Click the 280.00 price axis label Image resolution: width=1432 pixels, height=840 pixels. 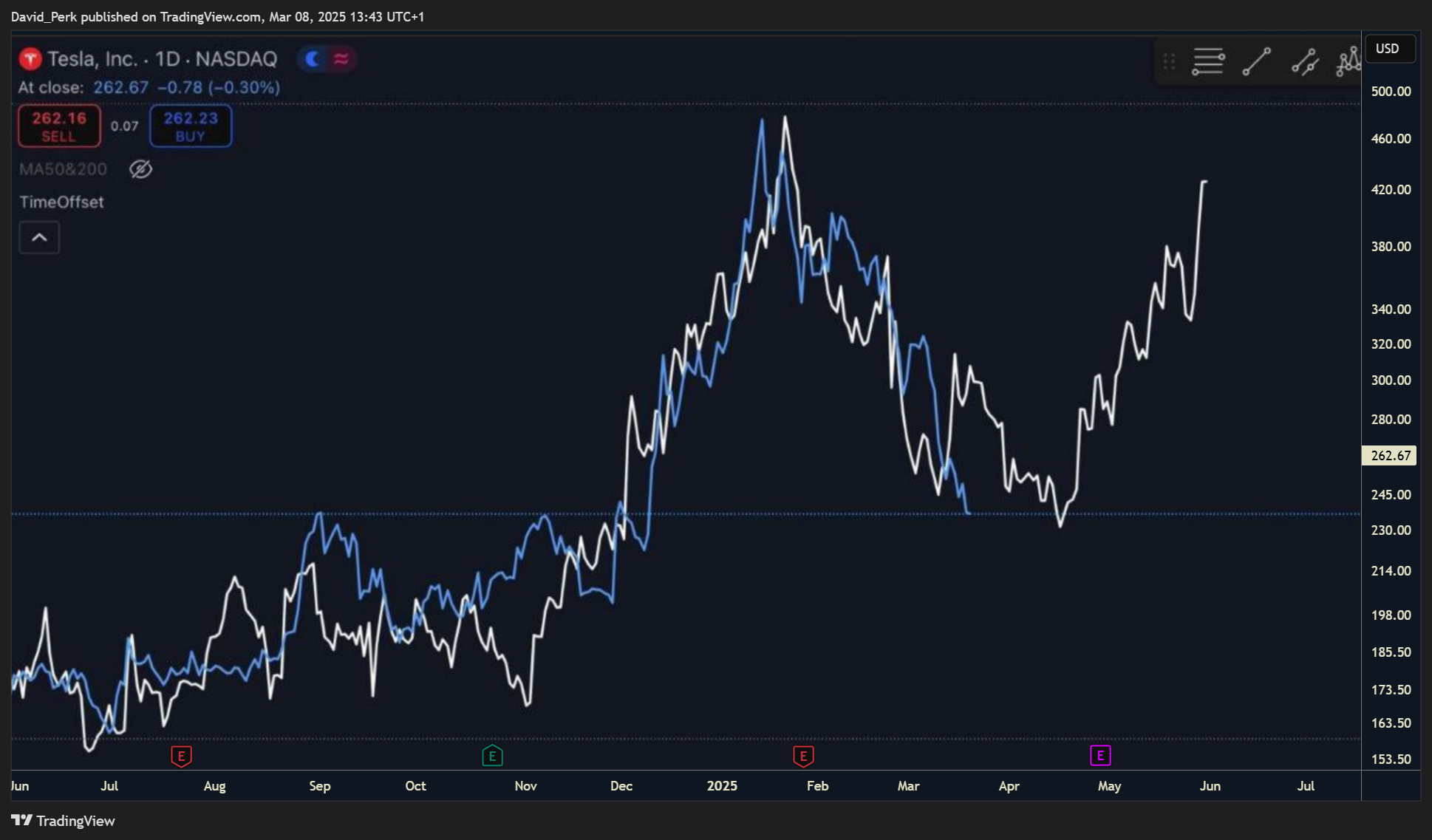point(1391,419)
